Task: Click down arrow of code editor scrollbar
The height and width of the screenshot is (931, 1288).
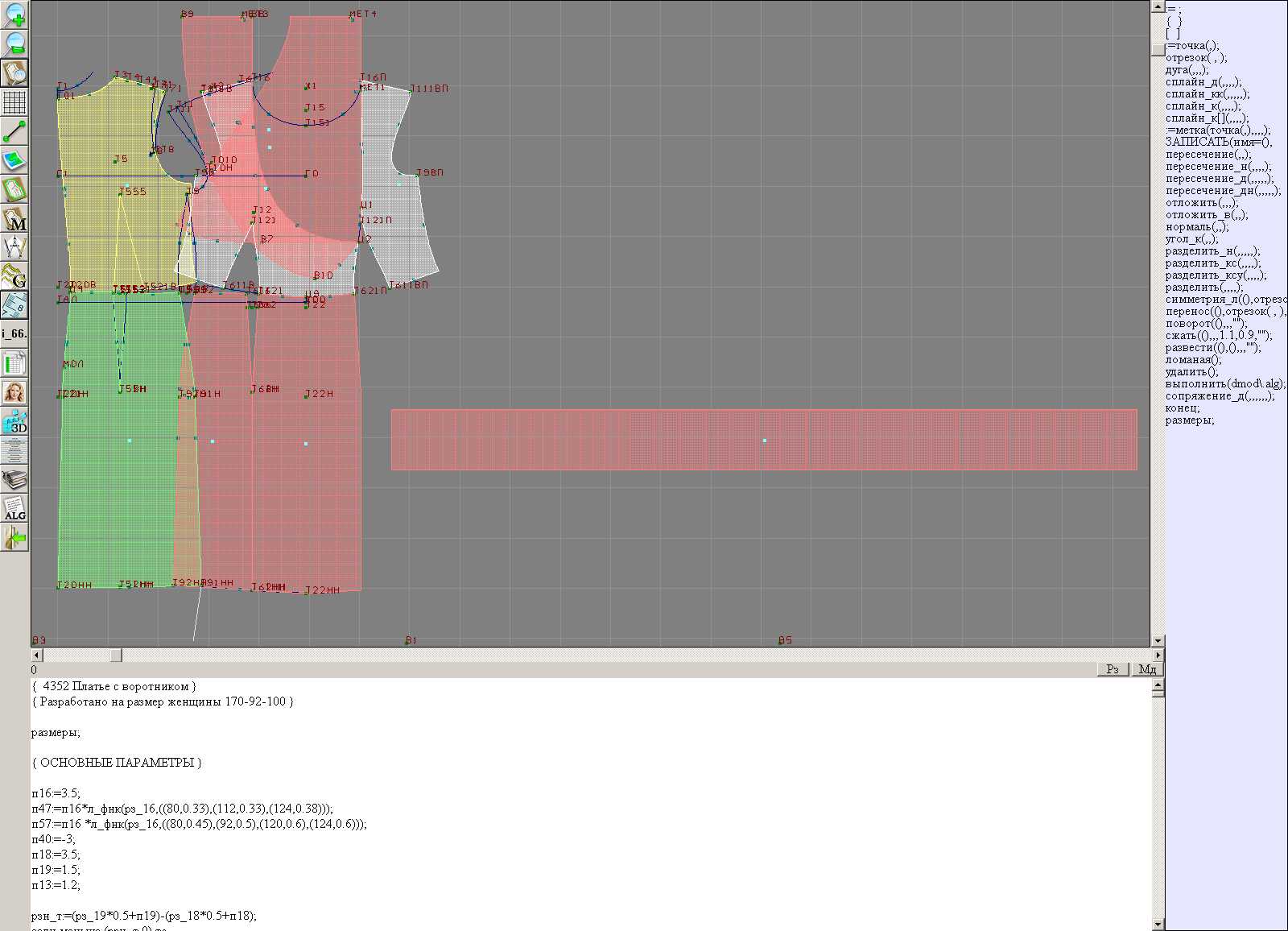Action: click(1158, 924)
